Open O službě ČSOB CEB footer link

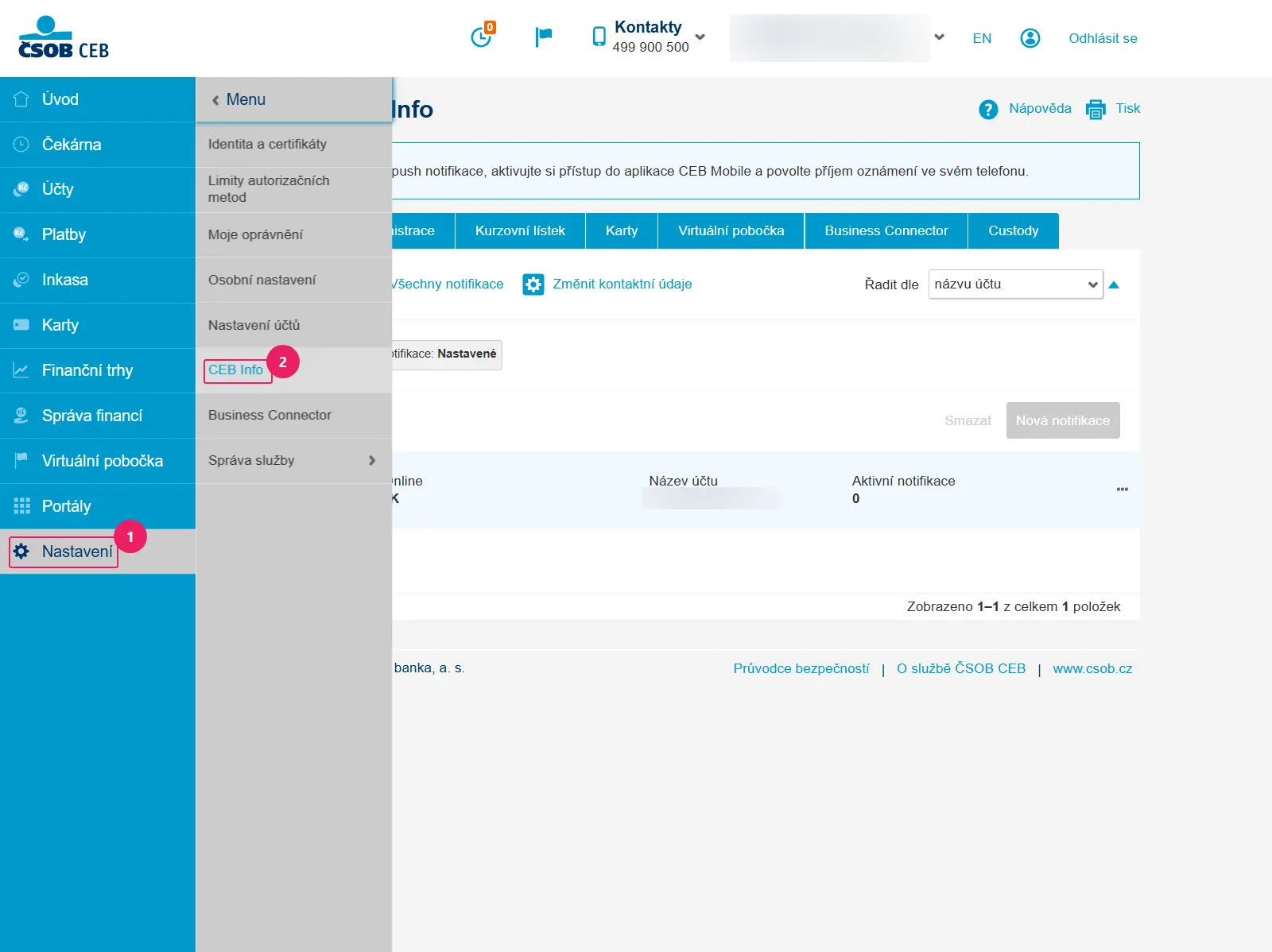click(961, 668)
